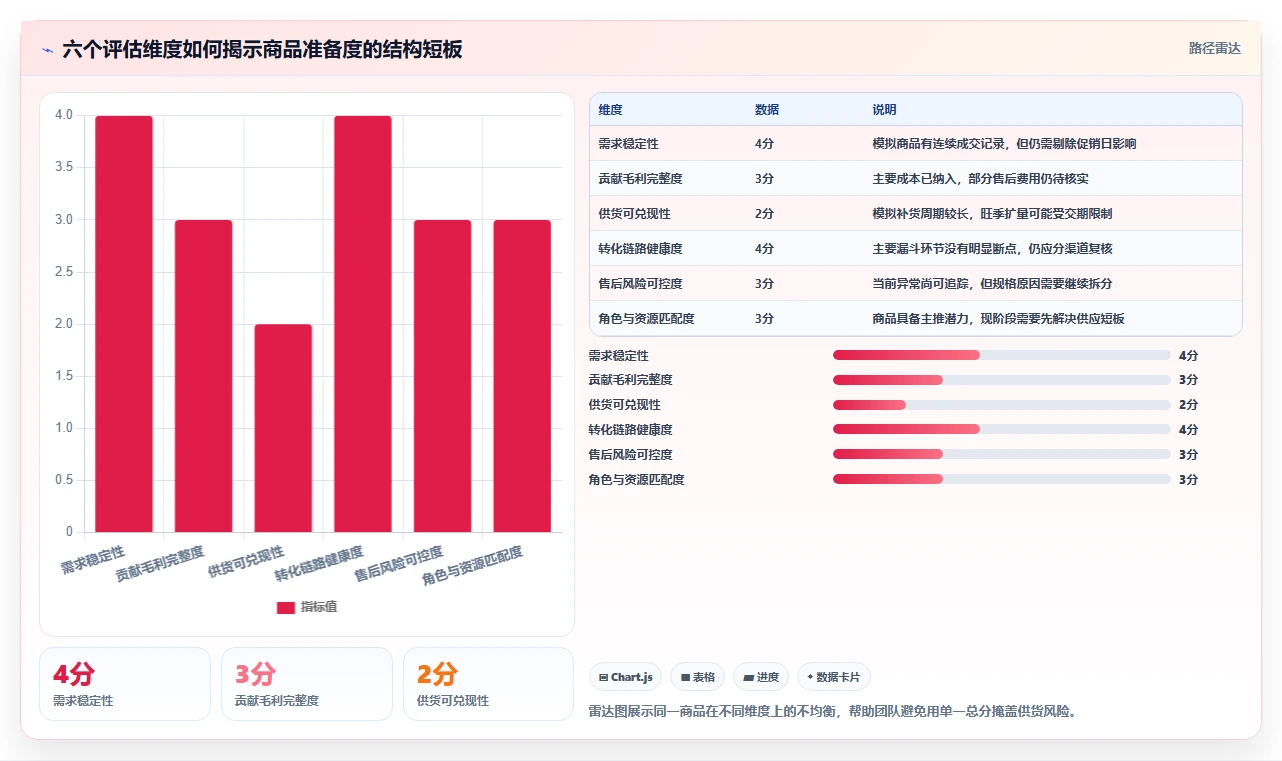Image resolution: width=1282 pixels, height=761 pixels.
Task: Click the 供货可兑现性 progress bar
Action: (x=1002, y=405)
